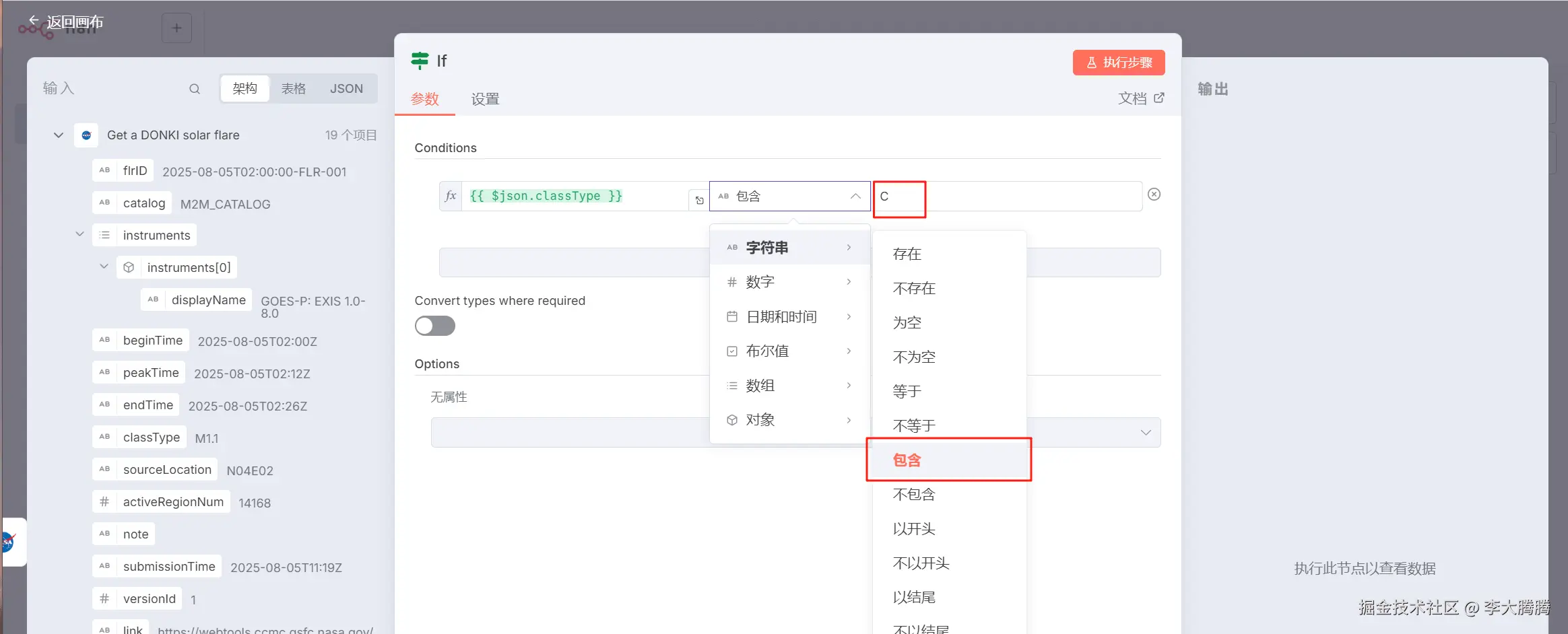Collapse the instruments list

pyautogui.click(x=79, y=234)
